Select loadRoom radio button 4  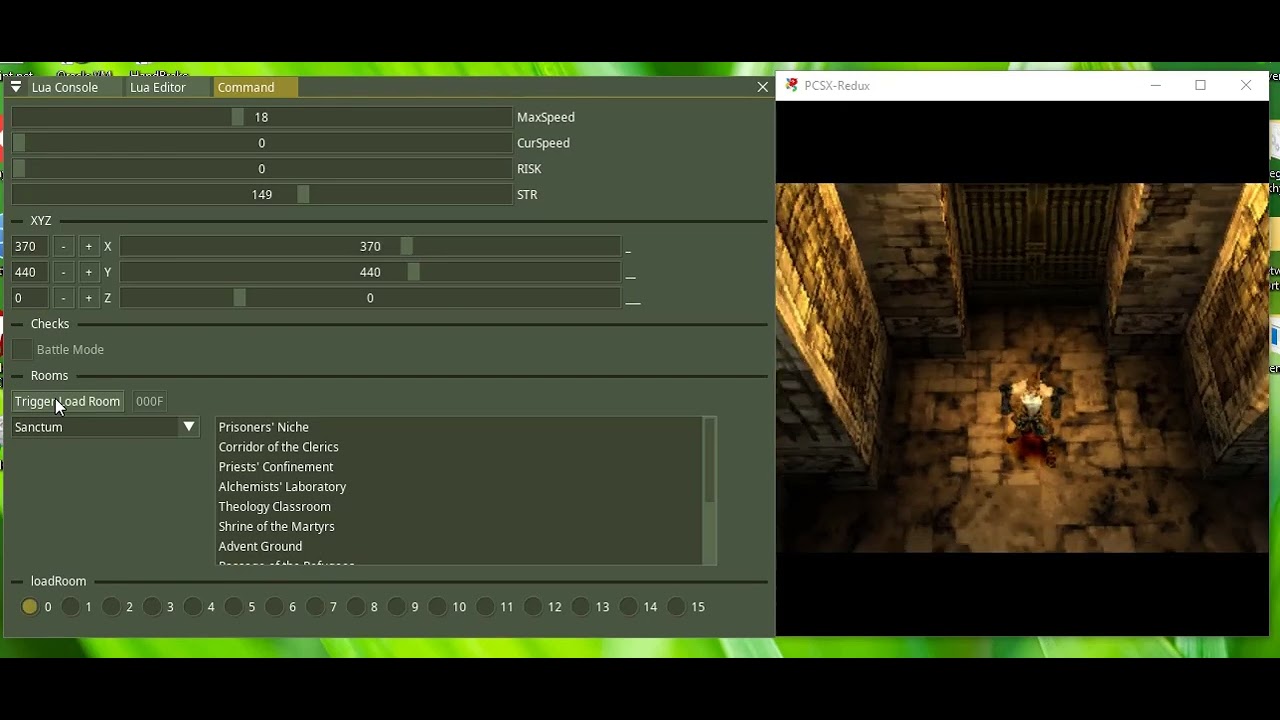193,607
